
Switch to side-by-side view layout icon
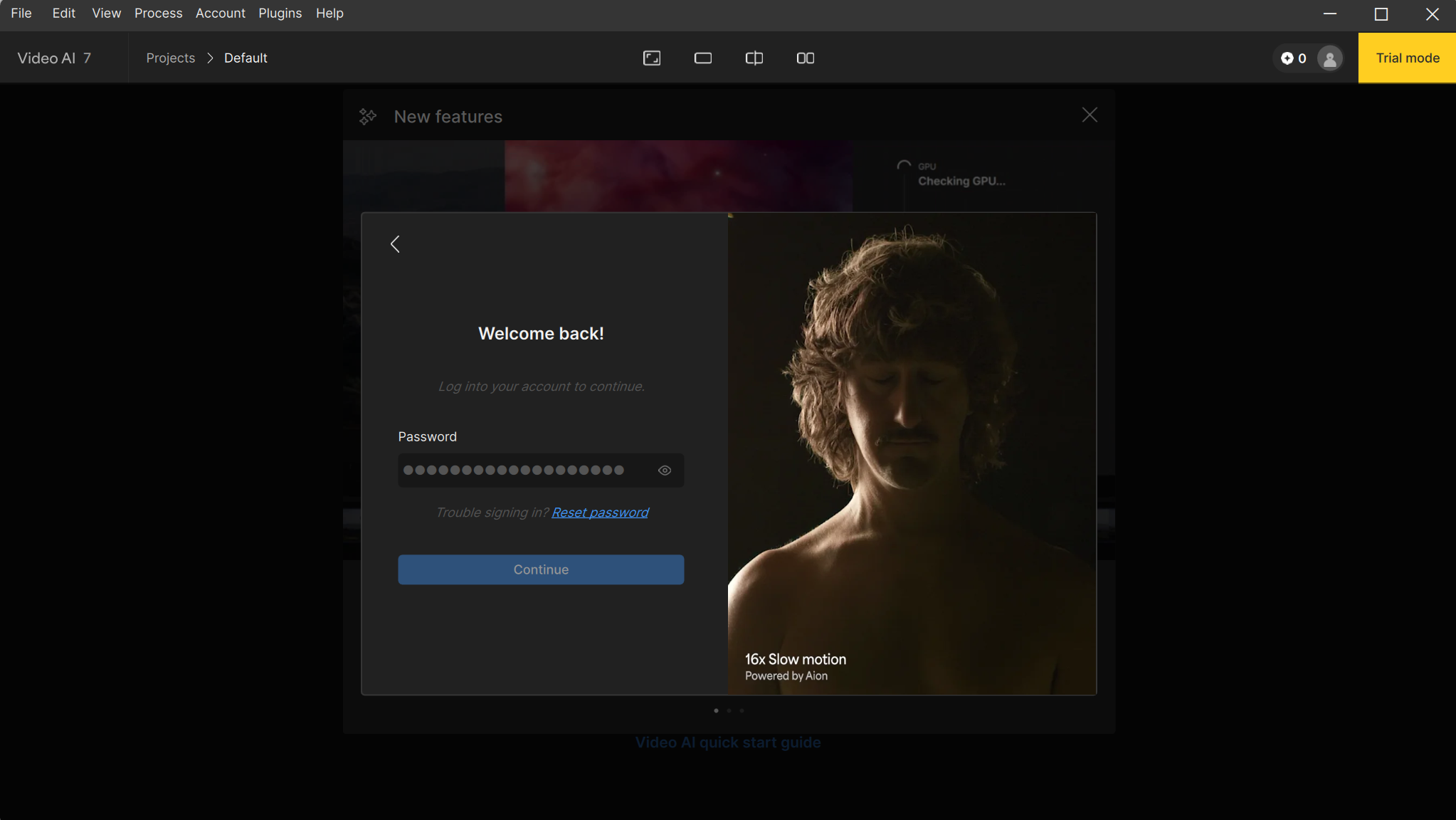pyautogui.click(x=805, y=58)
